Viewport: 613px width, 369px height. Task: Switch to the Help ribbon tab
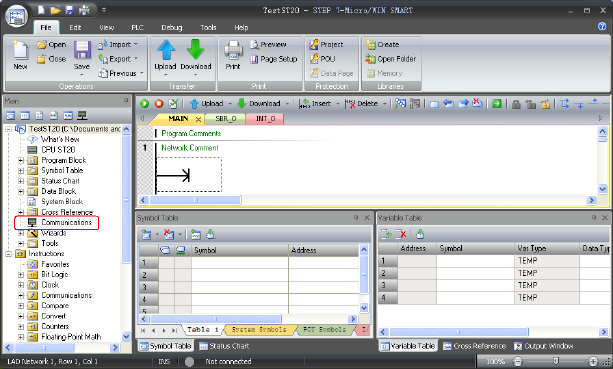pos(241,27)
